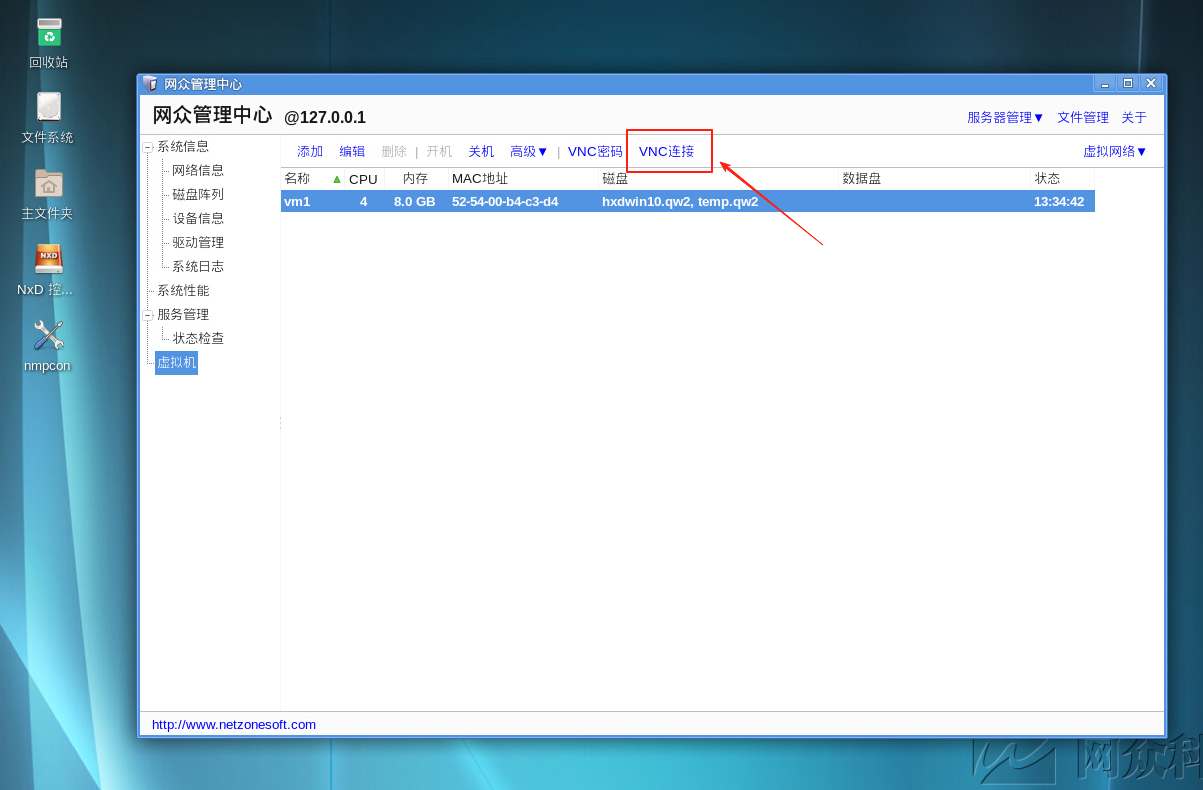
Task: Click the 网络信息 tree item
Action: (x=196, y=169)
